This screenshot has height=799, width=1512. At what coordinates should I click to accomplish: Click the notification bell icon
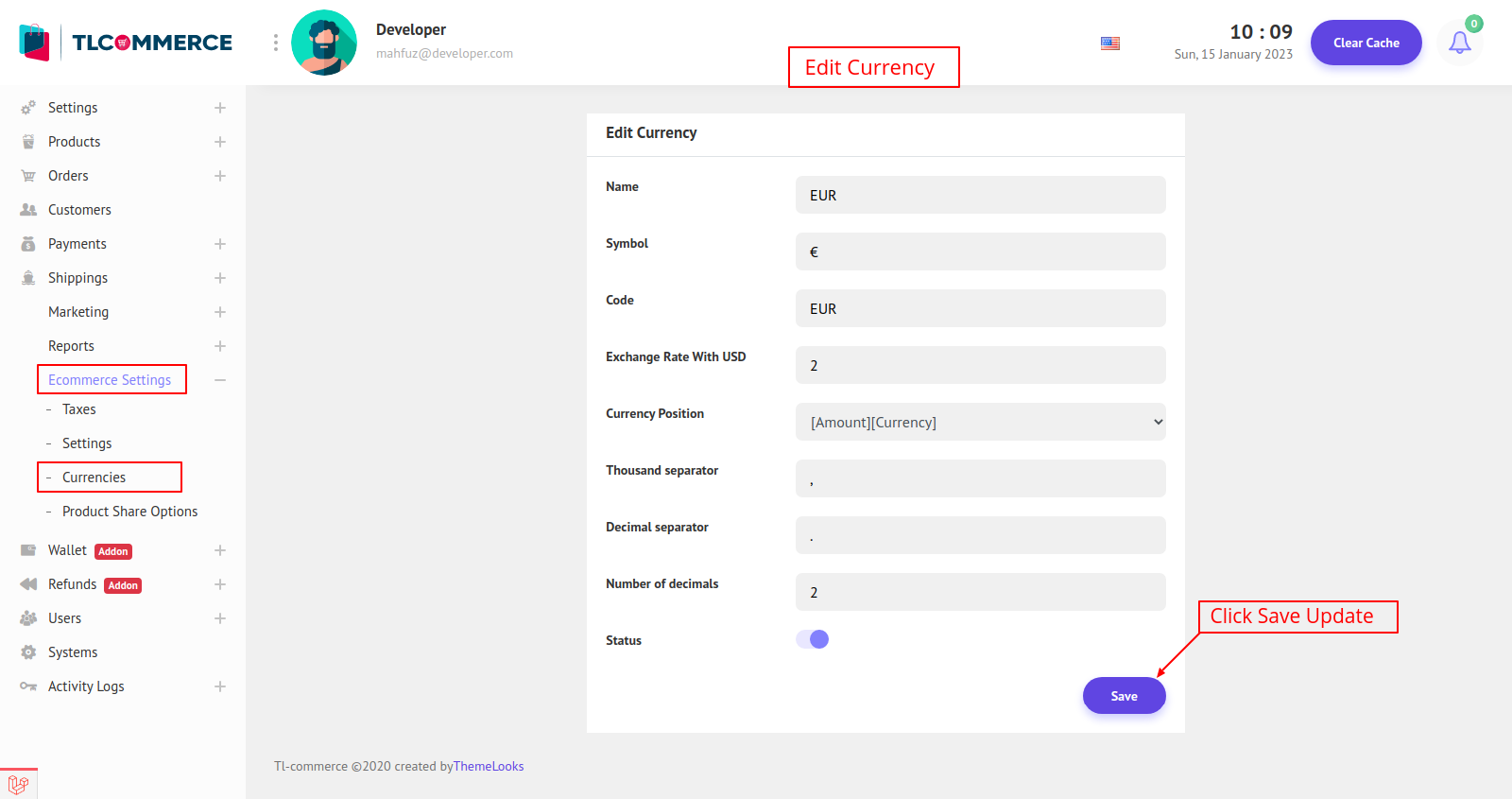(1459, 43)
